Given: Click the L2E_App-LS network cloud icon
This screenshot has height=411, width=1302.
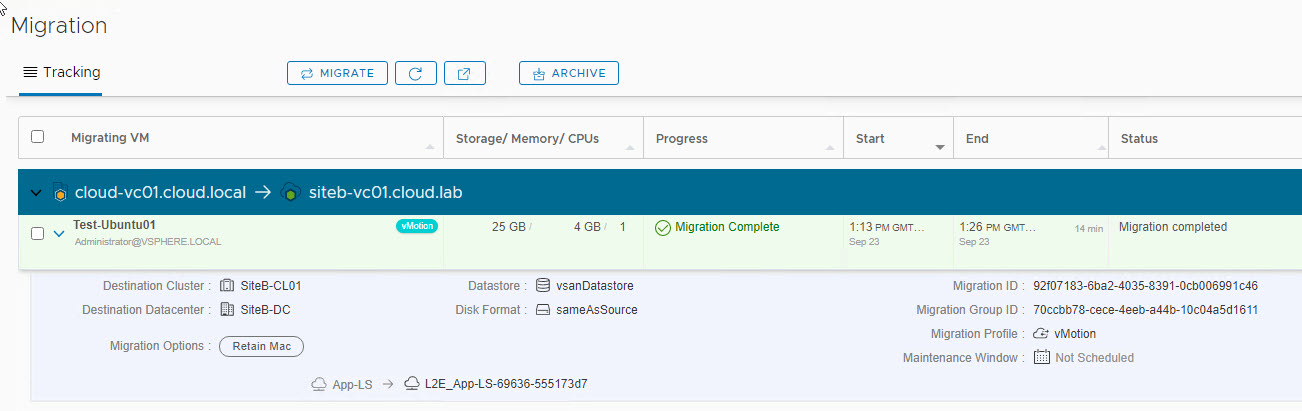Looking at the screenshot, I should point(411,383).
